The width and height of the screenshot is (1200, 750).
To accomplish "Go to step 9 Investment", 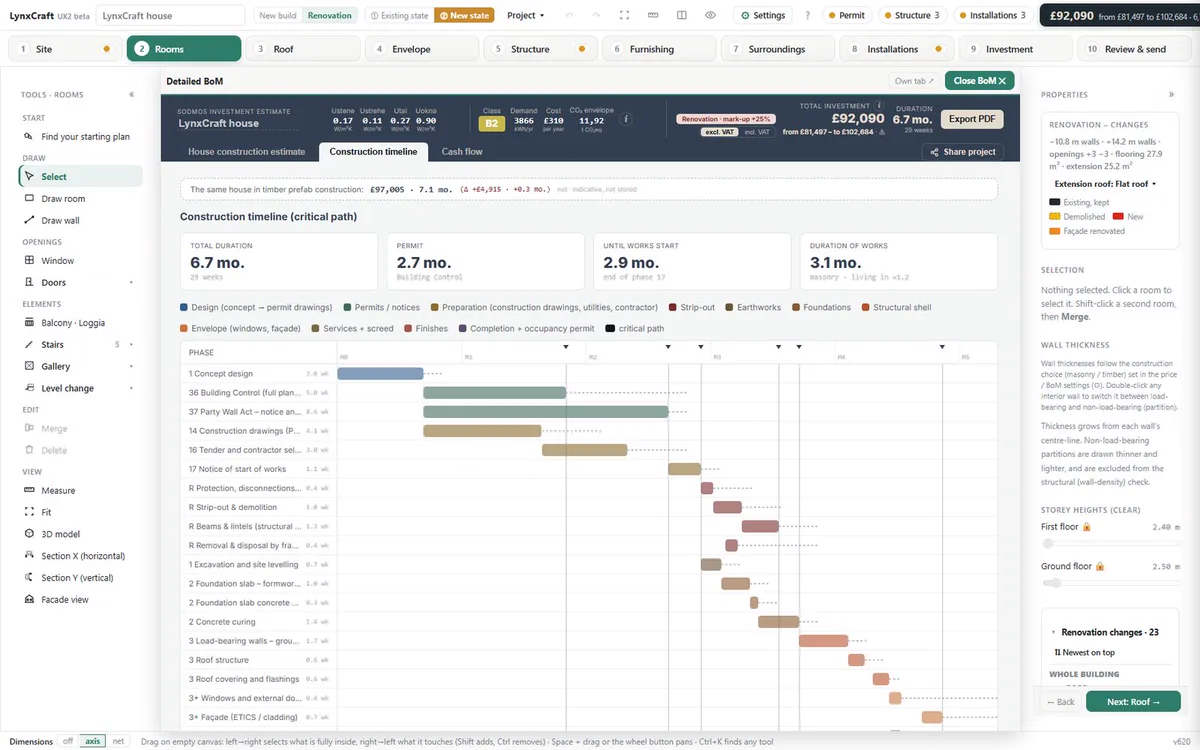I will pyautogui.click(x=1014, y=49).
